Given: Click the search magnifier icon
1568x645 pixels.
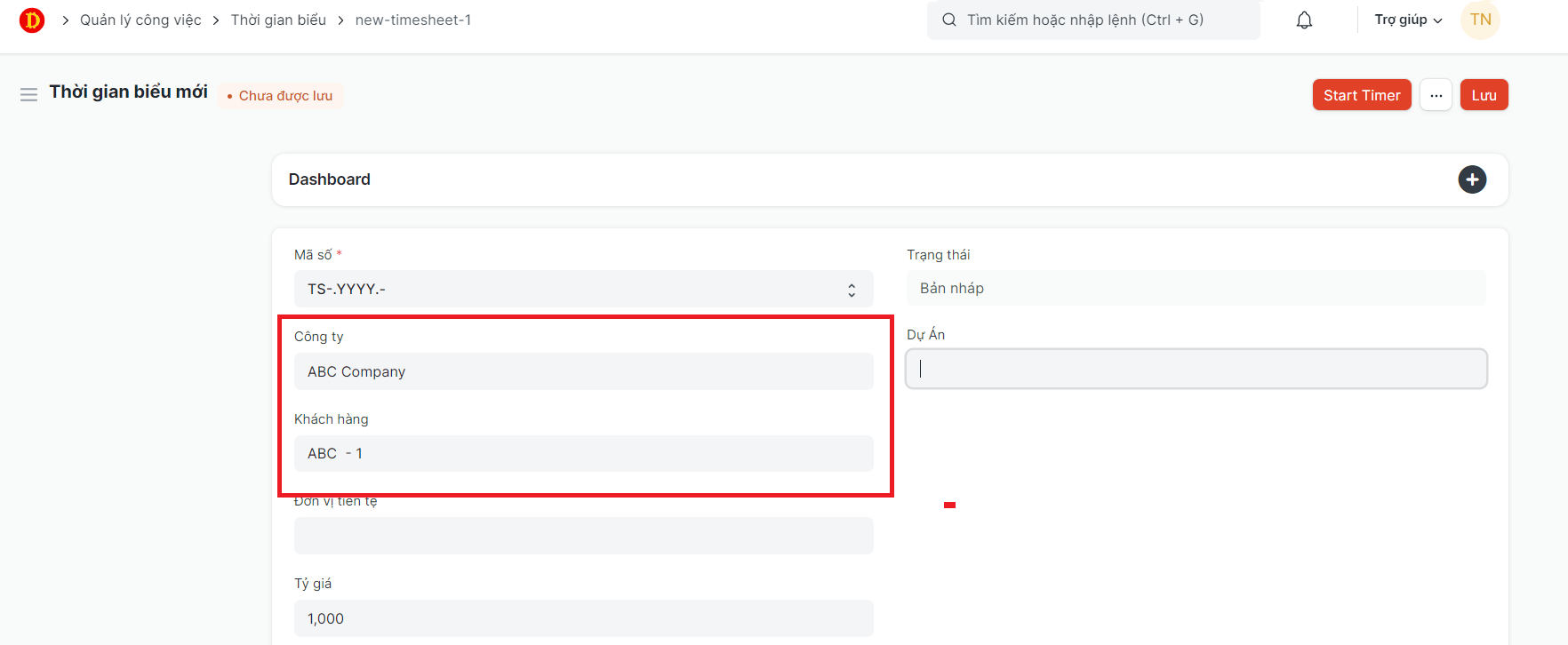Looking at the screenshot, I should [x=949, y=20].
